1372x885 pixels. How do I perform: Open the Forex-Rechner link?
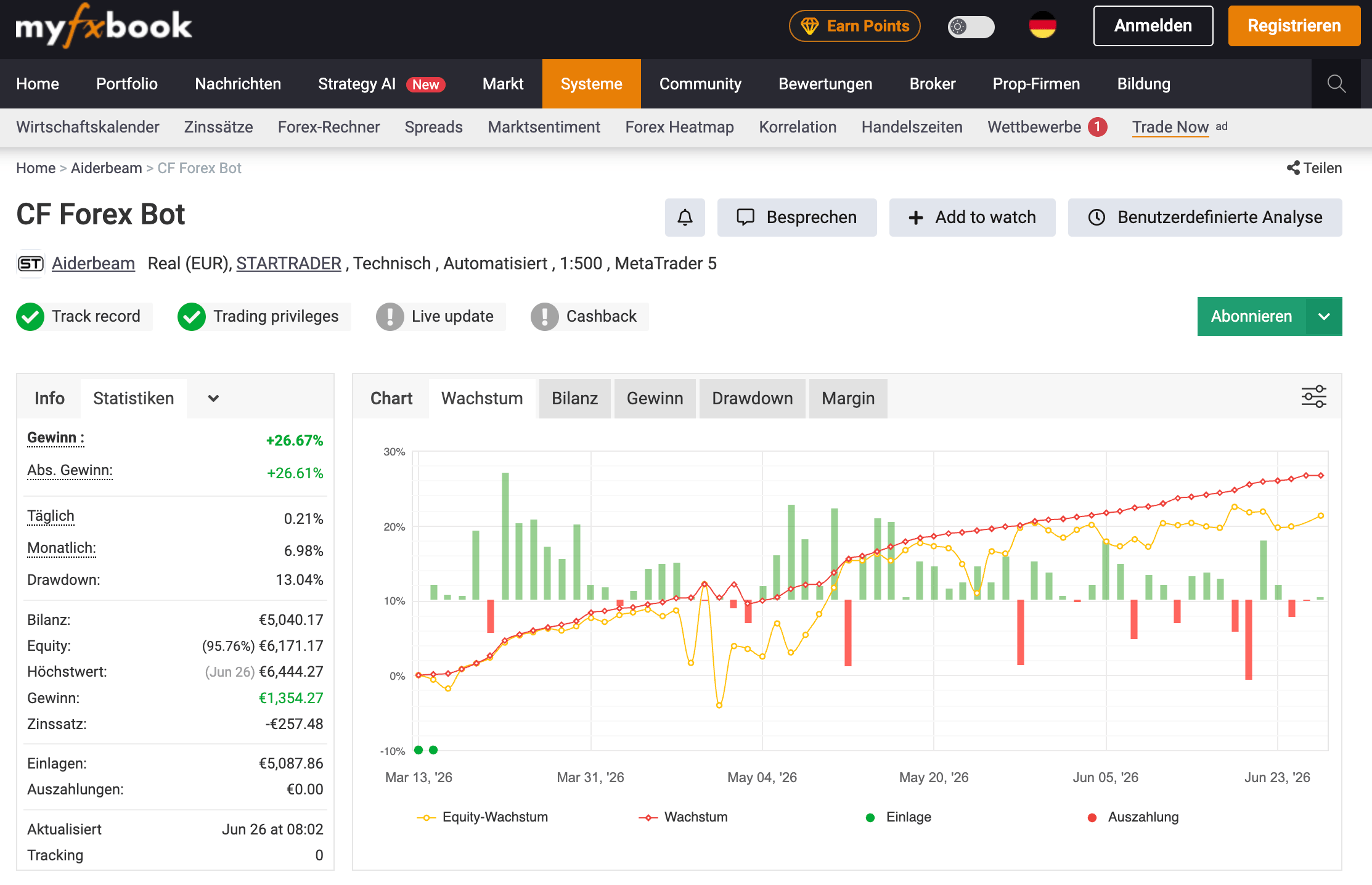(329, 127)
